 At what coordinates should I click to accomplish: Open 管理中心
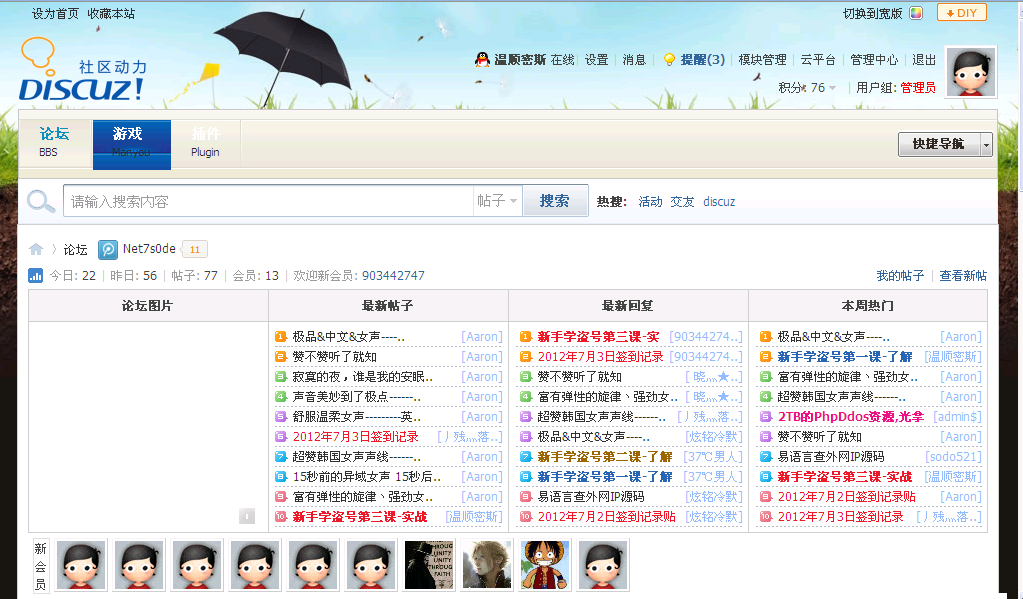click(874, 60)
